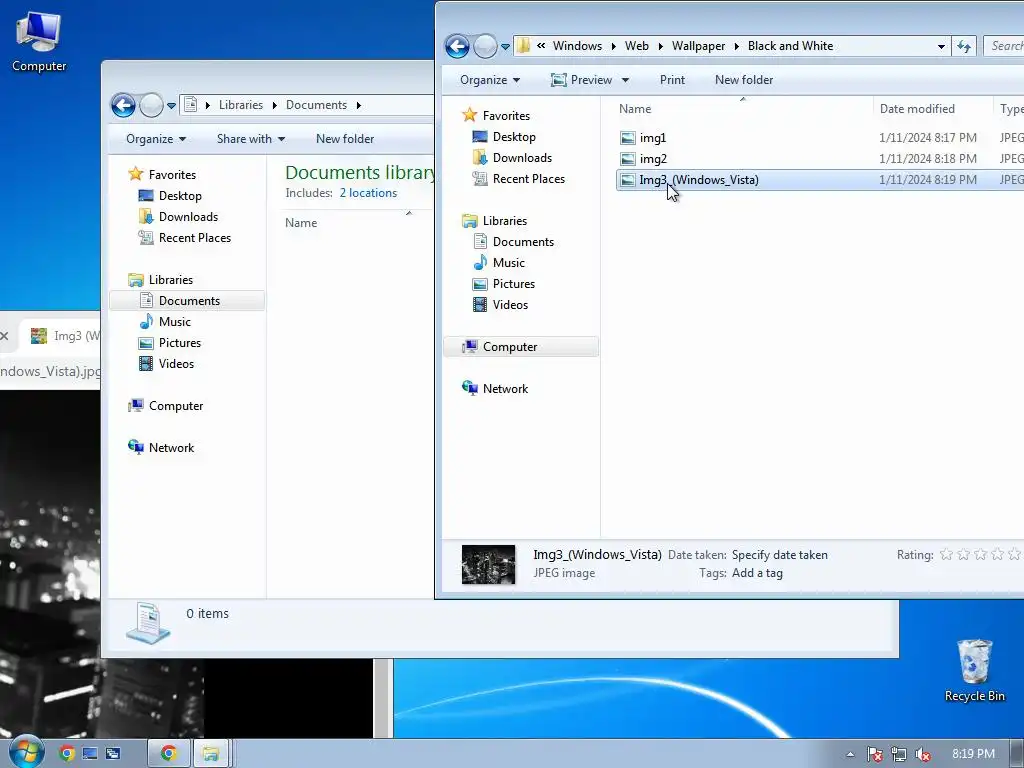Click New folder in Documents window
Image resolution: width=1024 pixels, height=768 pixels.
click(x=345, y=138)
